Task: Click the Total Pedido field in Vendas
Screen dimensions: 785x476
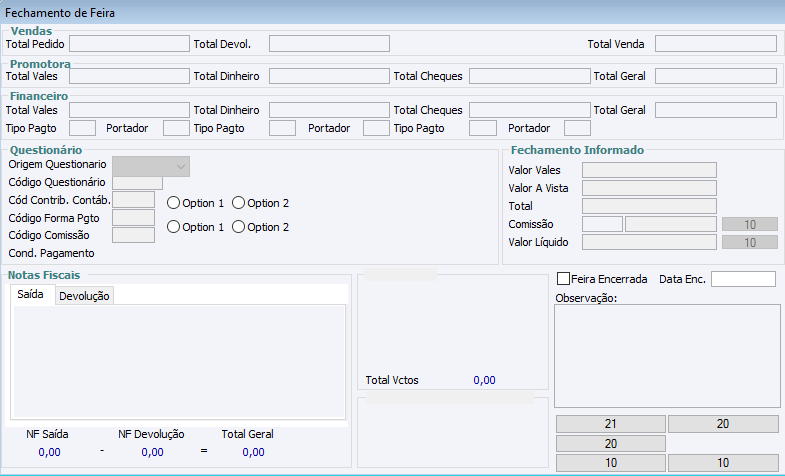Action: [129, 44]
